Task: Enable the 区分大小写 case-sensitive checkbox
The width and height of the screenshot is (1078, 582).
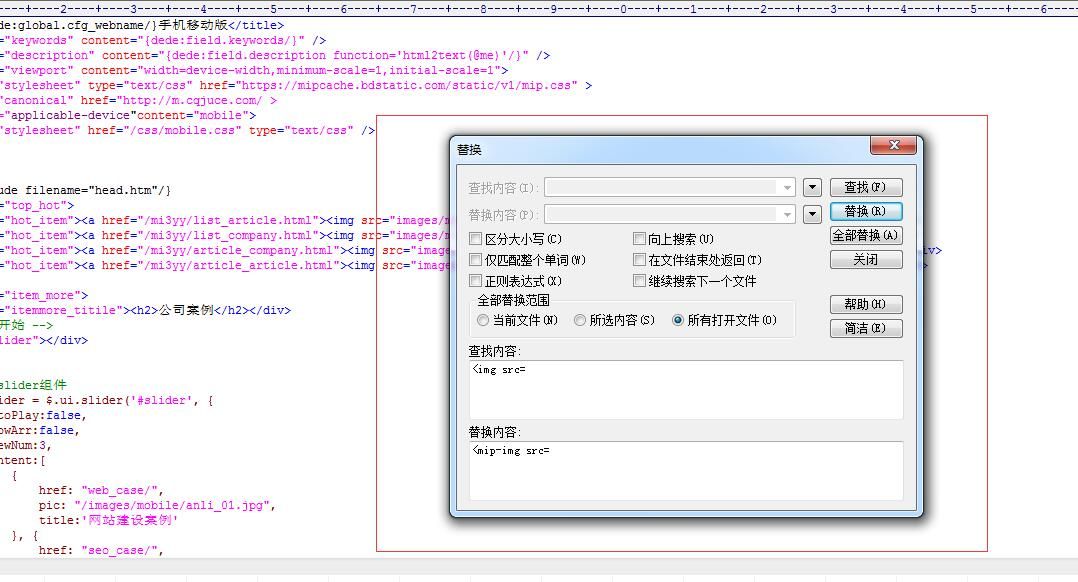Action: click(x=476, y=238)
